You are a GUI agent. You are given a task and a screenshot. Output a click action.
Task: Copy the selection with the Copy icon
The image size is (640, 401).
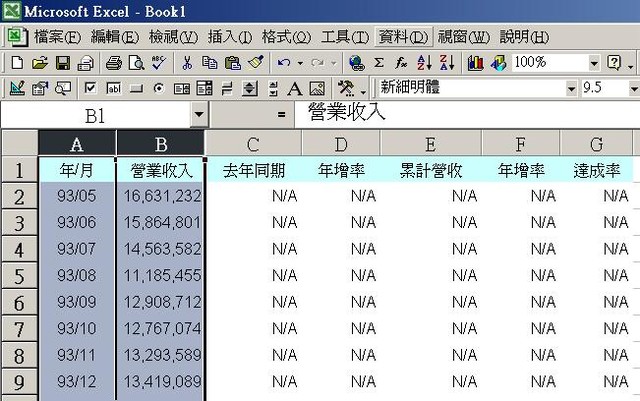(x=210, y=63)
